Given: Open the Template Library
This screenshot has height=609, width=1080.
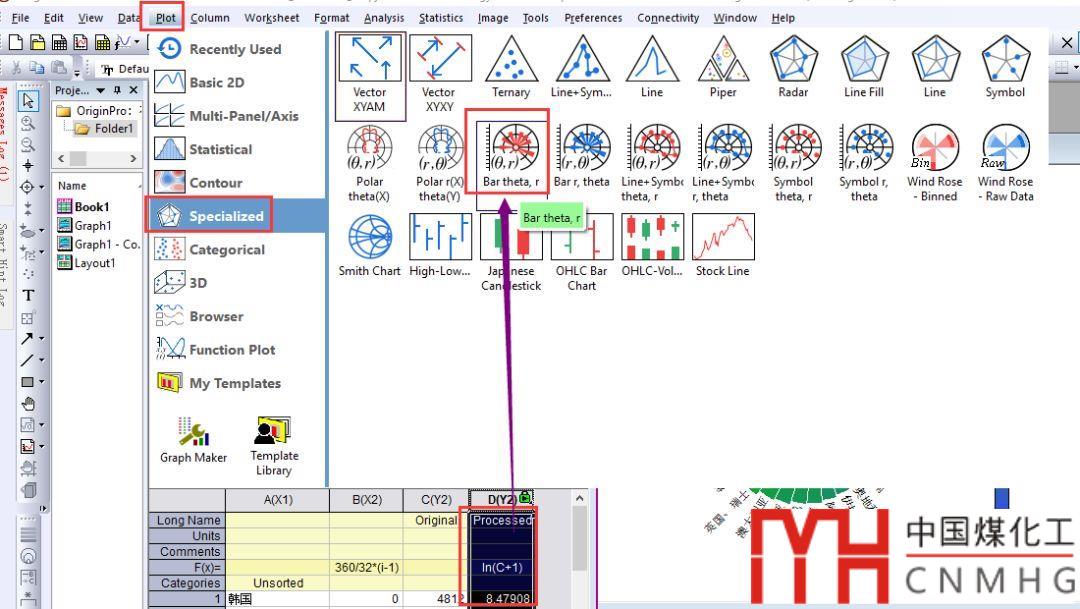Looking at the screenshot, I should click(x=273, y=446).
